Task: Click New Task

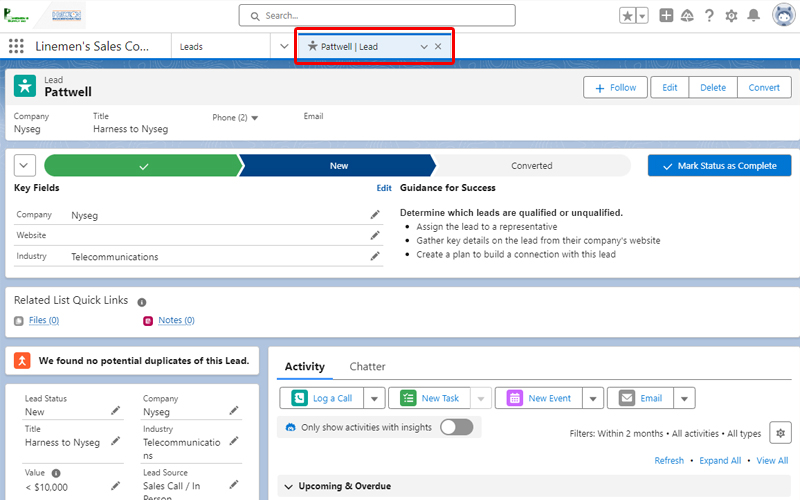Action: 430,398
